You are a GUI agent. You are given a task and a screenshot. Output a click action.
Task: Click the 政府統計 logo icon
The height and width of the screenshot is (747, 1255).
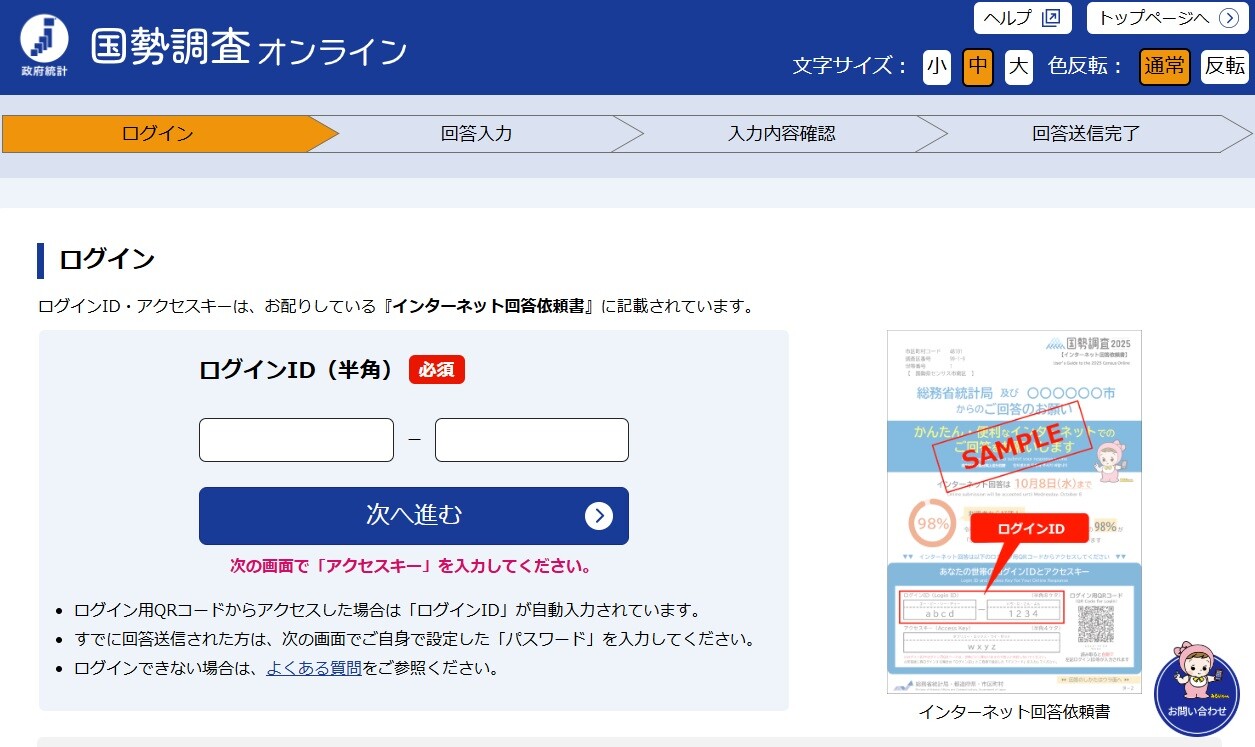[x=44, y=46]
